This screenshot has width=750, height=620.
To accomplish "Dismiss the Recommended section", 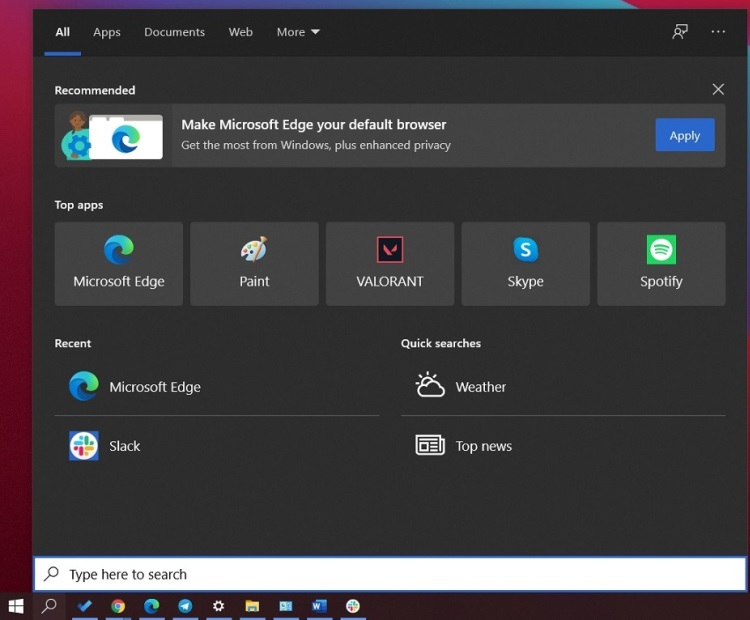I will 718,89.
